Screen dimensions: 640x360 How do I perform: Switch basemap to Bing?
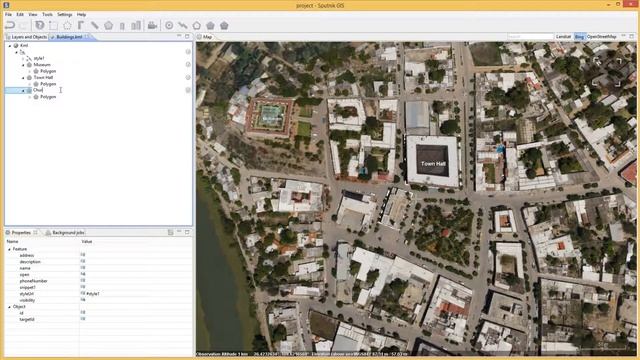click(579, 37)
